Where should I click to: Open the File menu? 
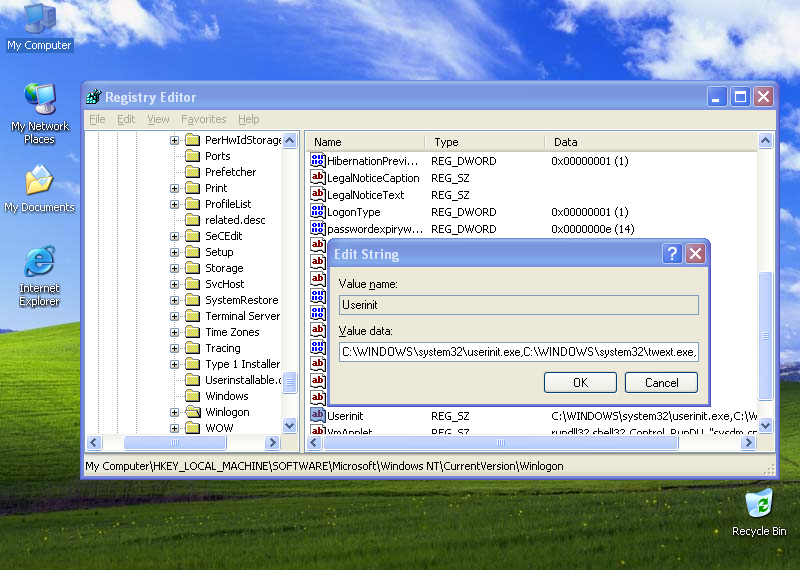click(97, 119)
